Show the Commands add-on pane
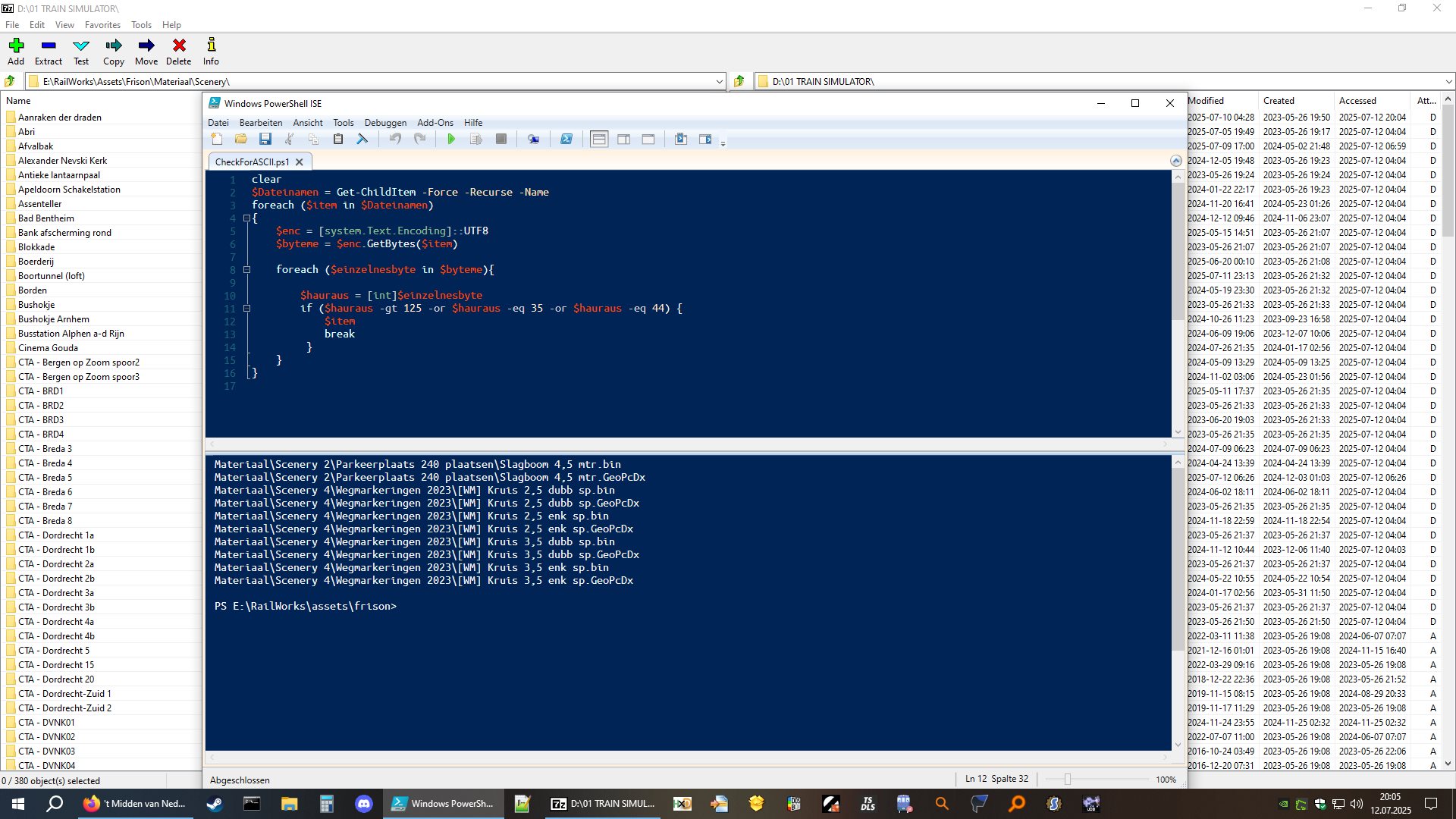The height and width of the screenshot is (819, 1456). pyautogui.click(x=705, y=139)
